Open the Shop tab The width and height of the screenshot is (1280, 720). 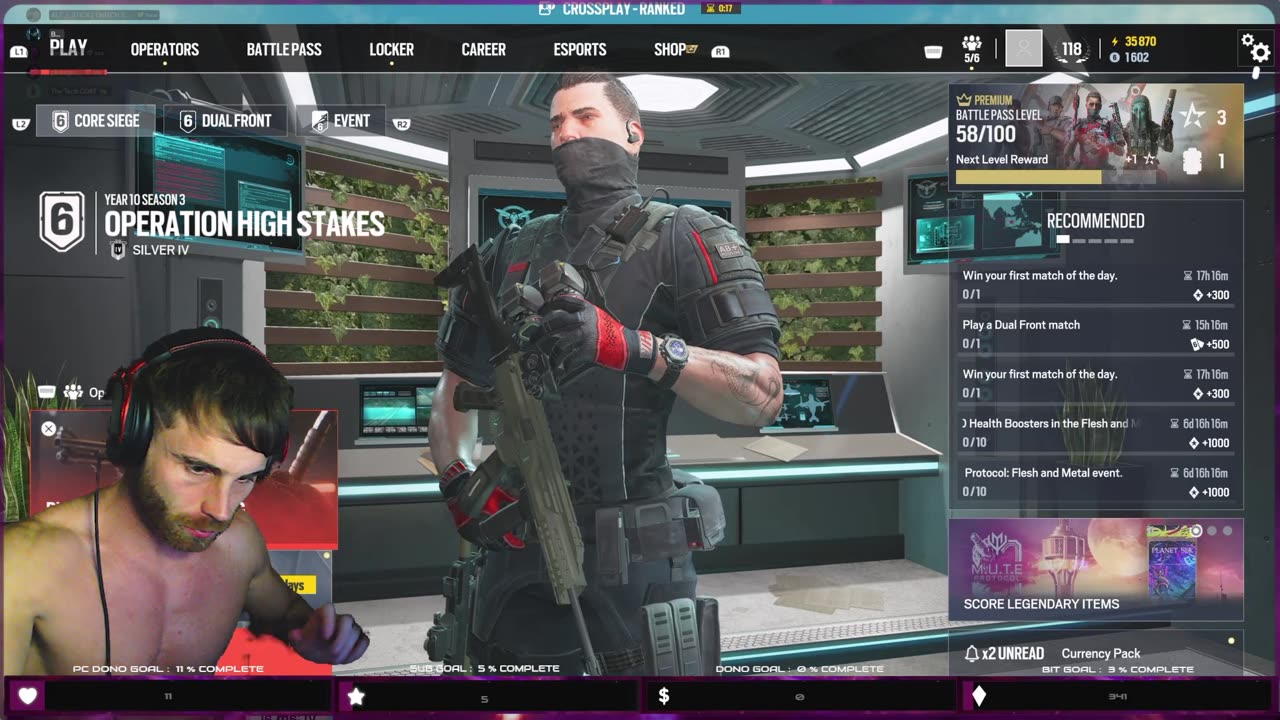pyautogui.click(x=670, y=49)
